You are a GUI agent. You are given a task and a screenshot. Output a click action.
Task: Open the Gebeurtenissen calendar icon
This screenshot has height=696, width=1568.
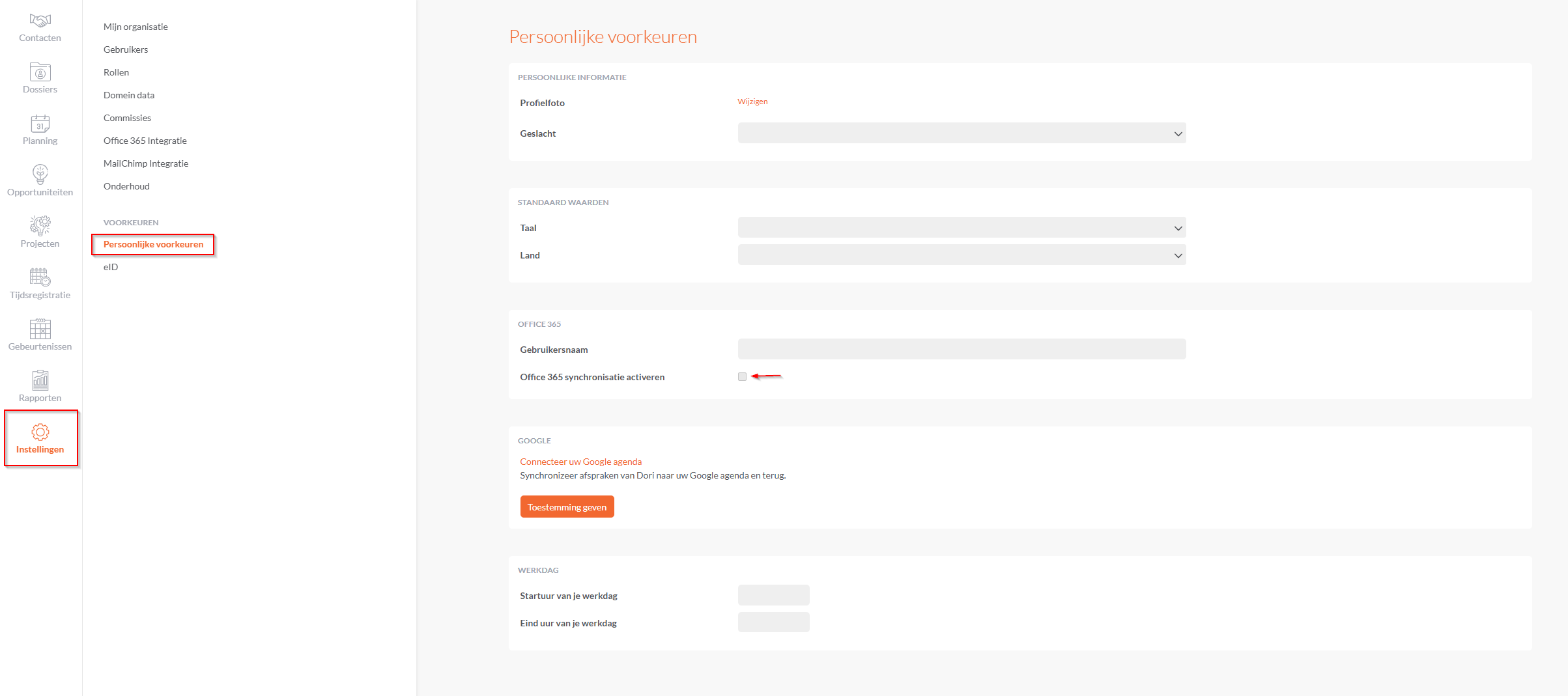(40, 328)
